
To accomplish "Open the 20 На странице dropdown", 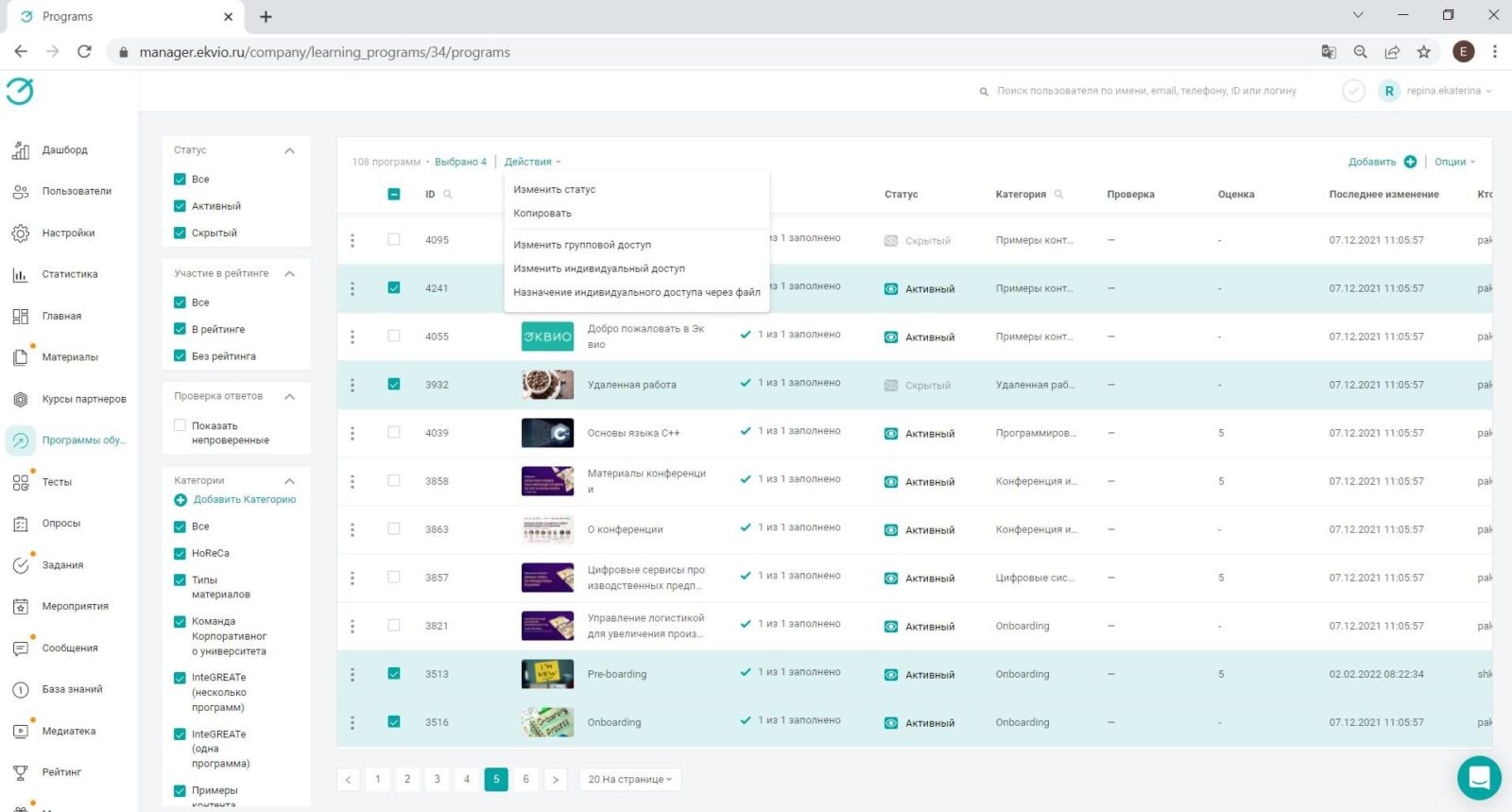I will point(629,780).
